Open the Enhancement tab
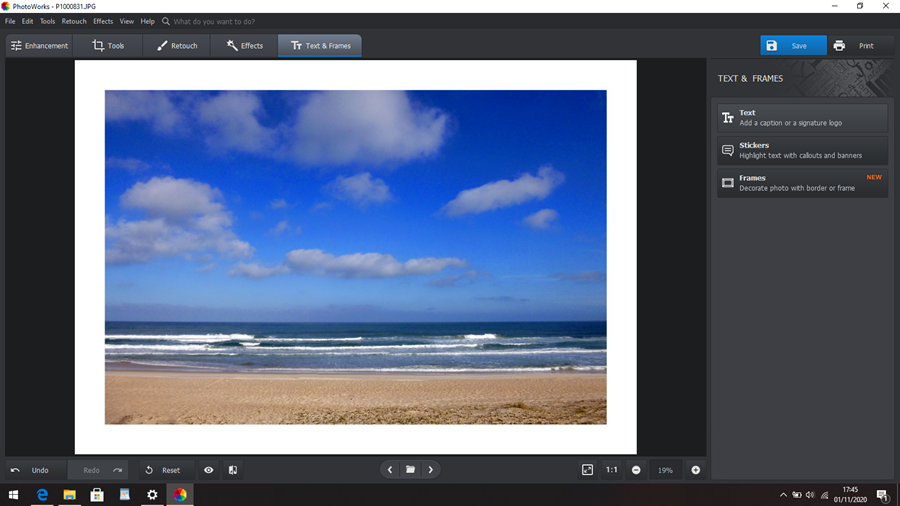Viewport: 900px width, 506px height. click(x=39, y=46)
